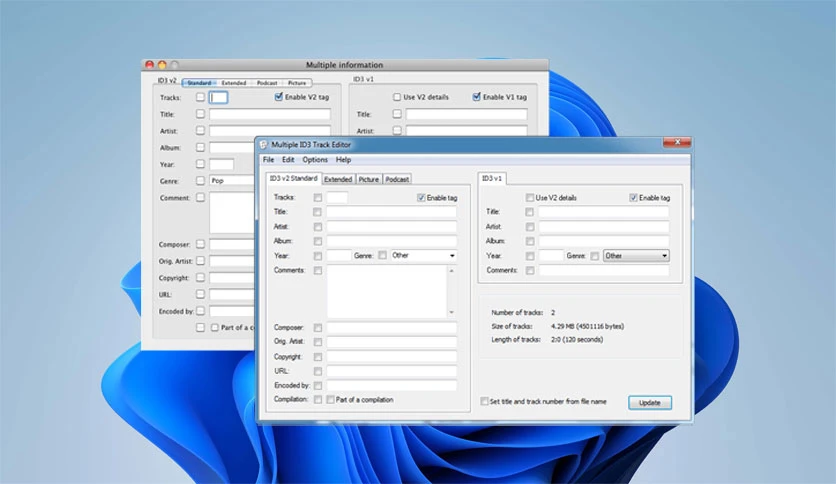This screenshot has width=836, height=484.
Task: Click the Update button
Action: [649, 402]
